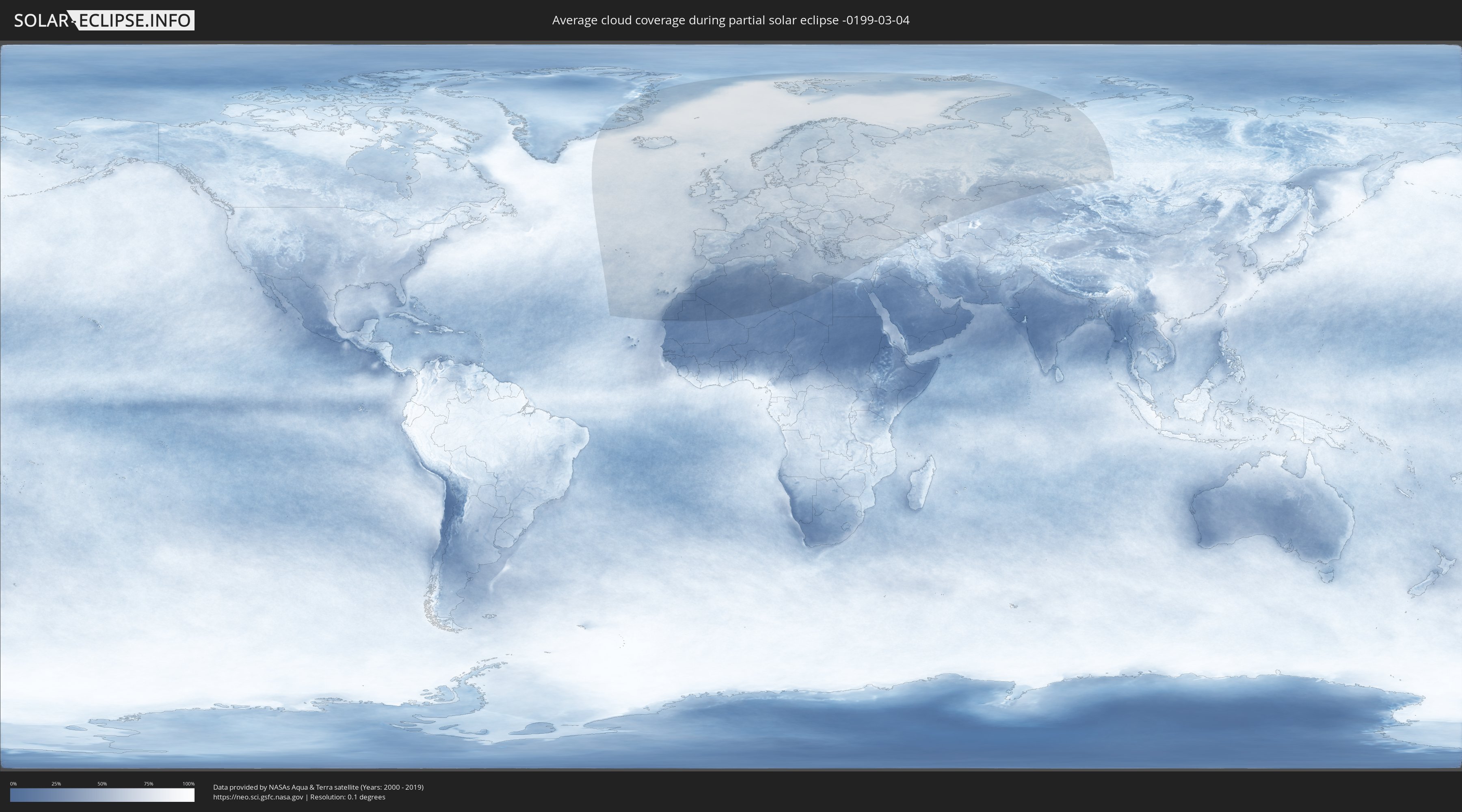The image size is (1462, 812).
Task: Click the SOLAR-ECLIPSE.INFO logo
Action: [x=103, y=20]
